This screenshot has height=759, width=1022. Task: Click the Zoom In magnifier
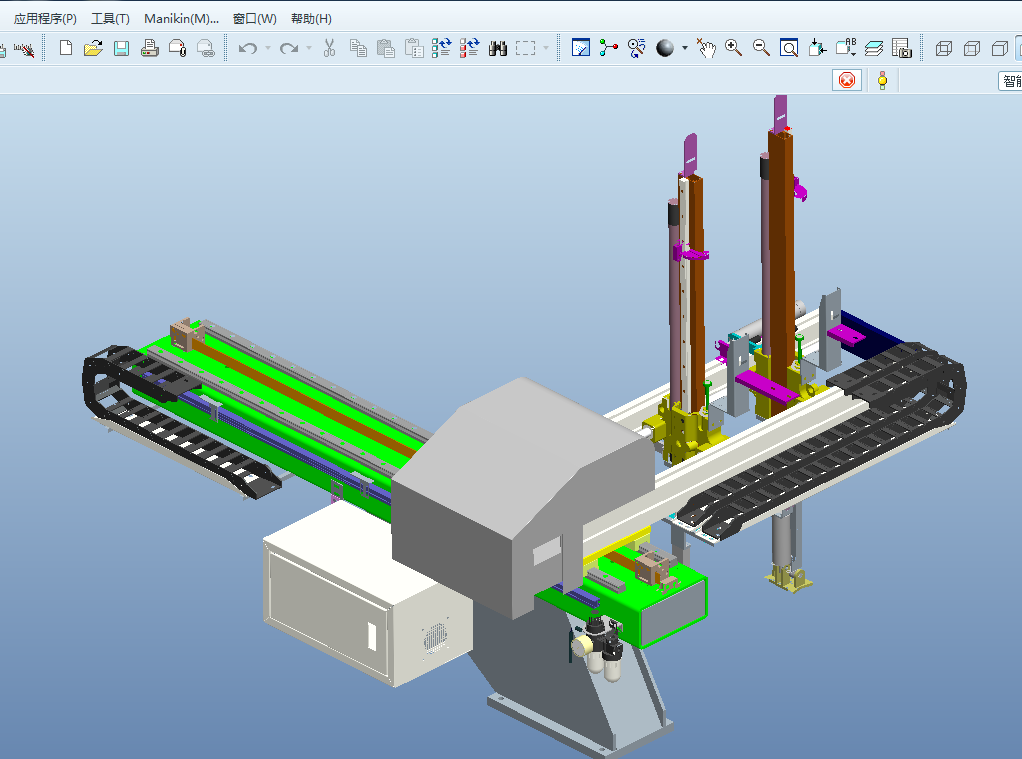(x=733, y=48)
